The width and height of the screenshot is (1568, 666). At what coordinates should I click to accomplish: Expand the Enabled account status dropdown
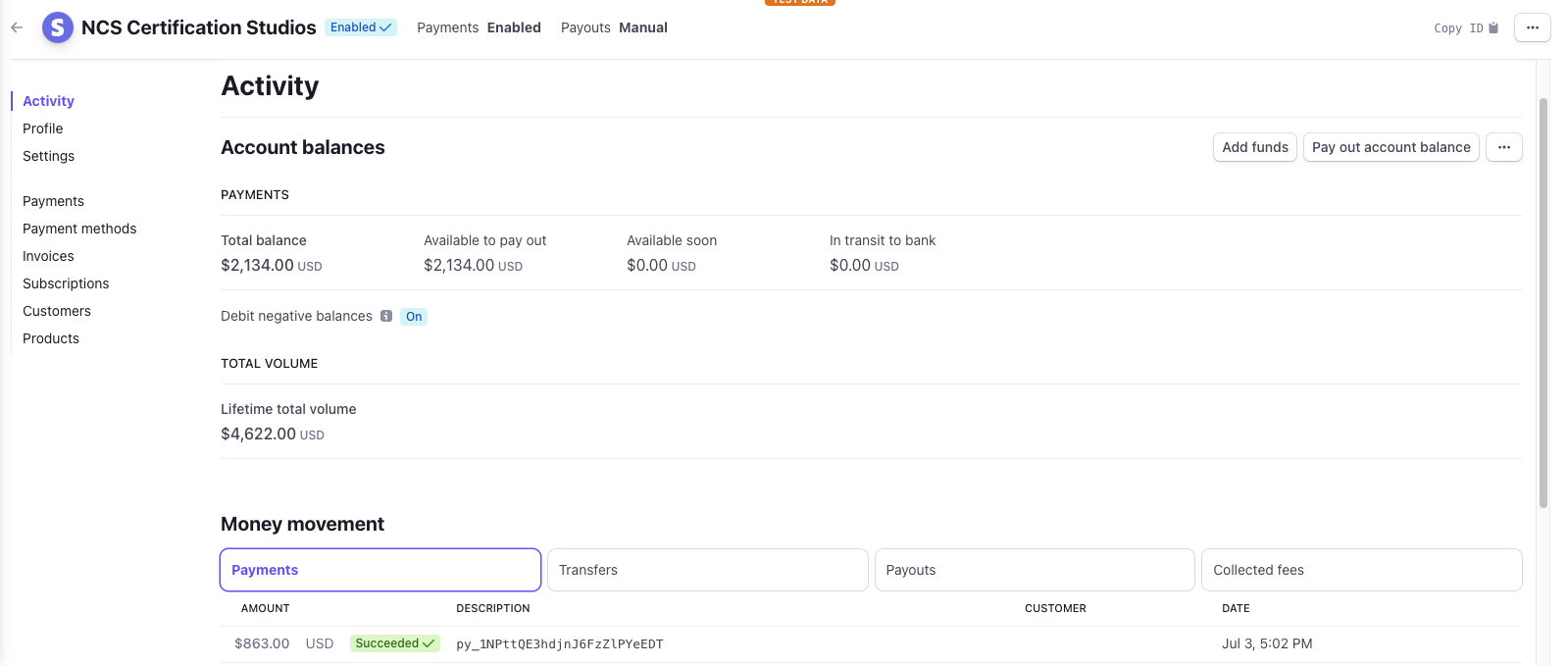click(x=361, y=27)
